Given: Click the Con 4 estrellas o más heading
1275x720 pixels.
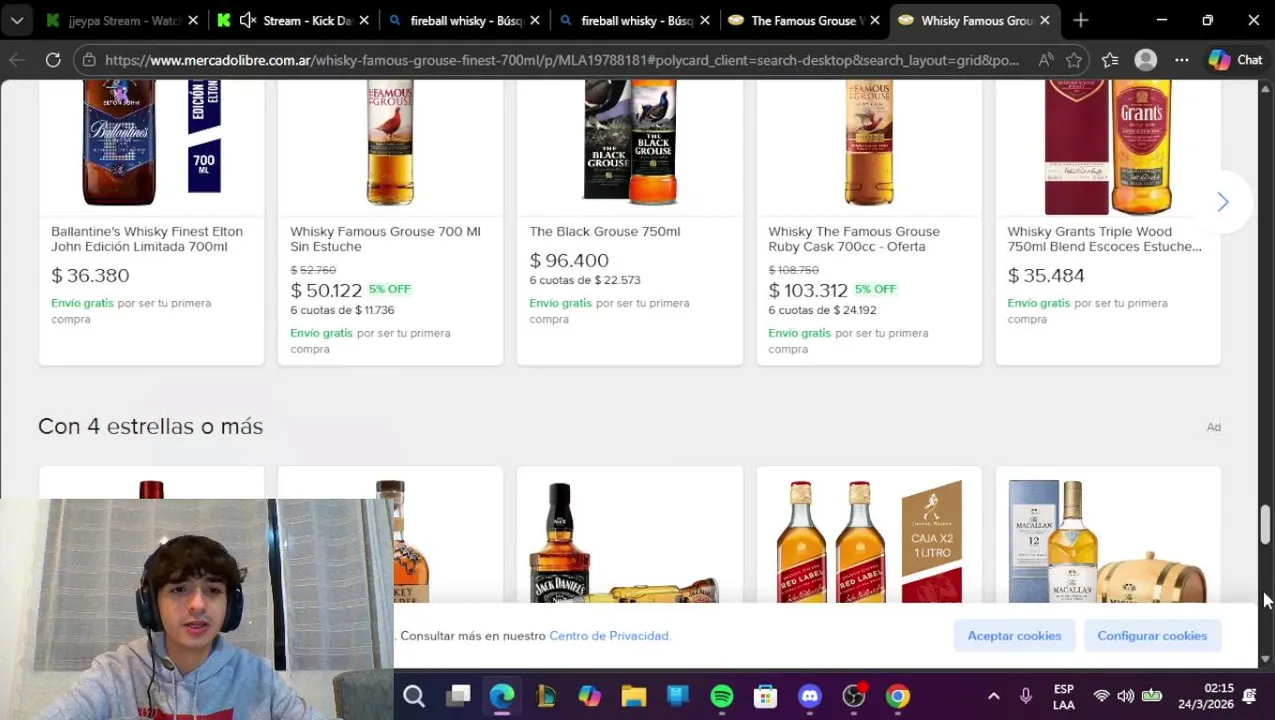Looking at the screenshot, I should point(150,426).
